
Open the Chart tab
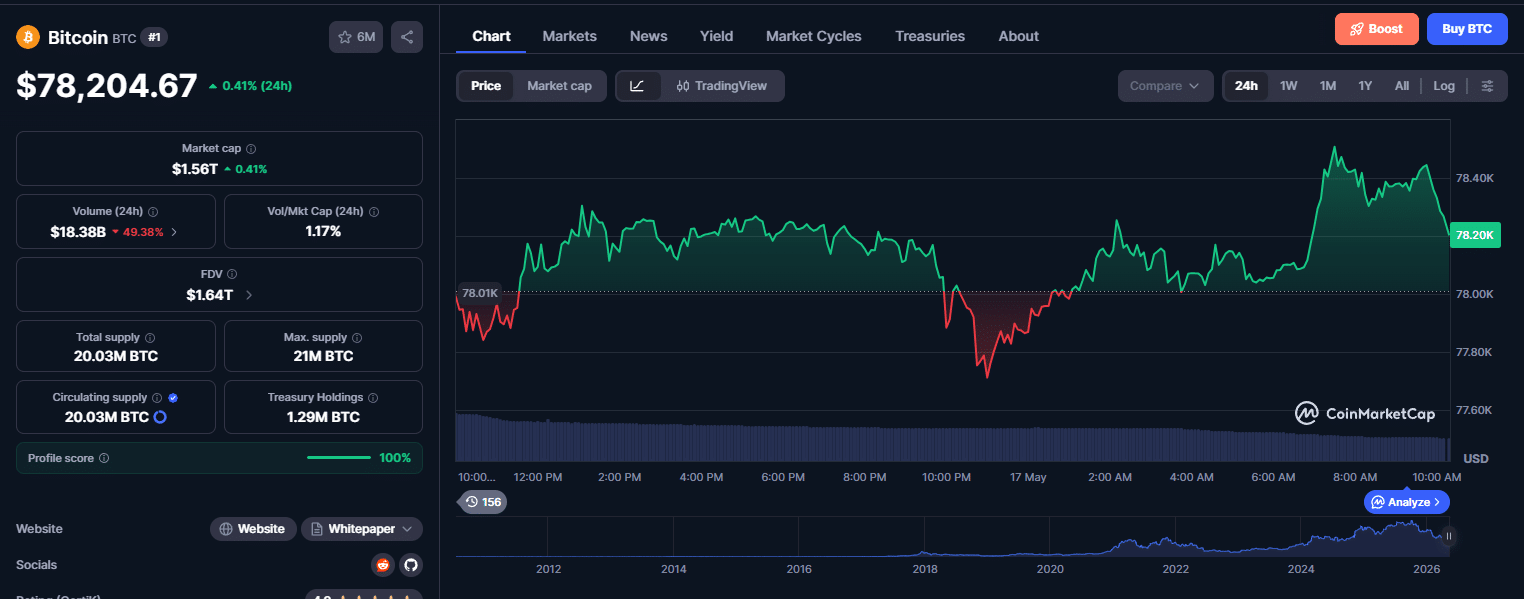tap(491, 36)
